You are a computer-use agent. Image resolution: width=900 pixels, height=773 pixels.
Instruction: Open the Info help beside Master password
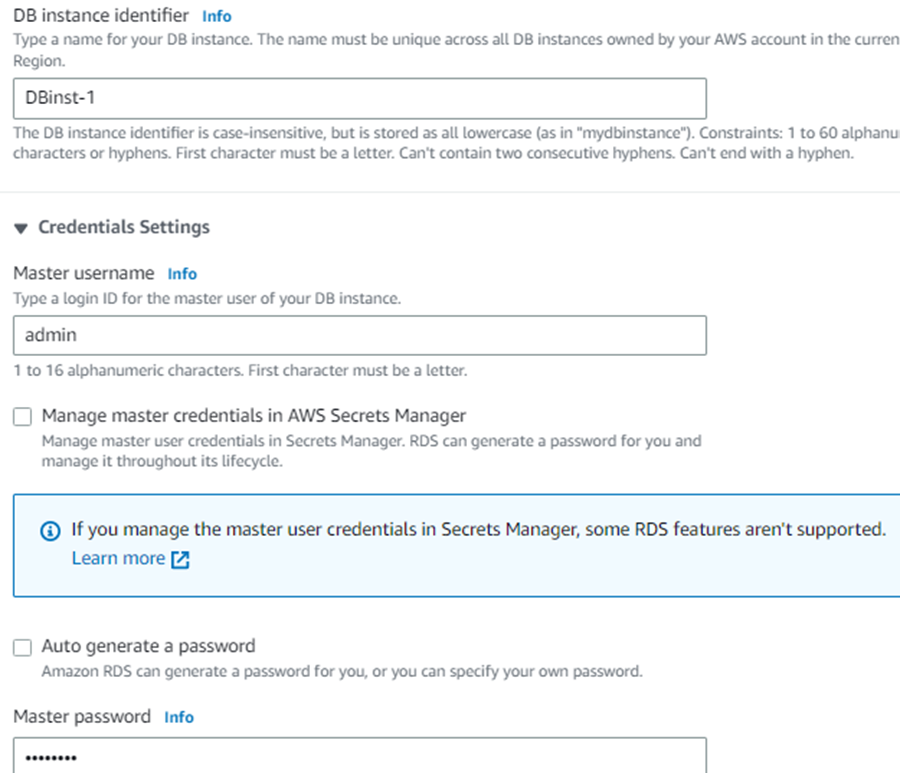coord(179,717)
